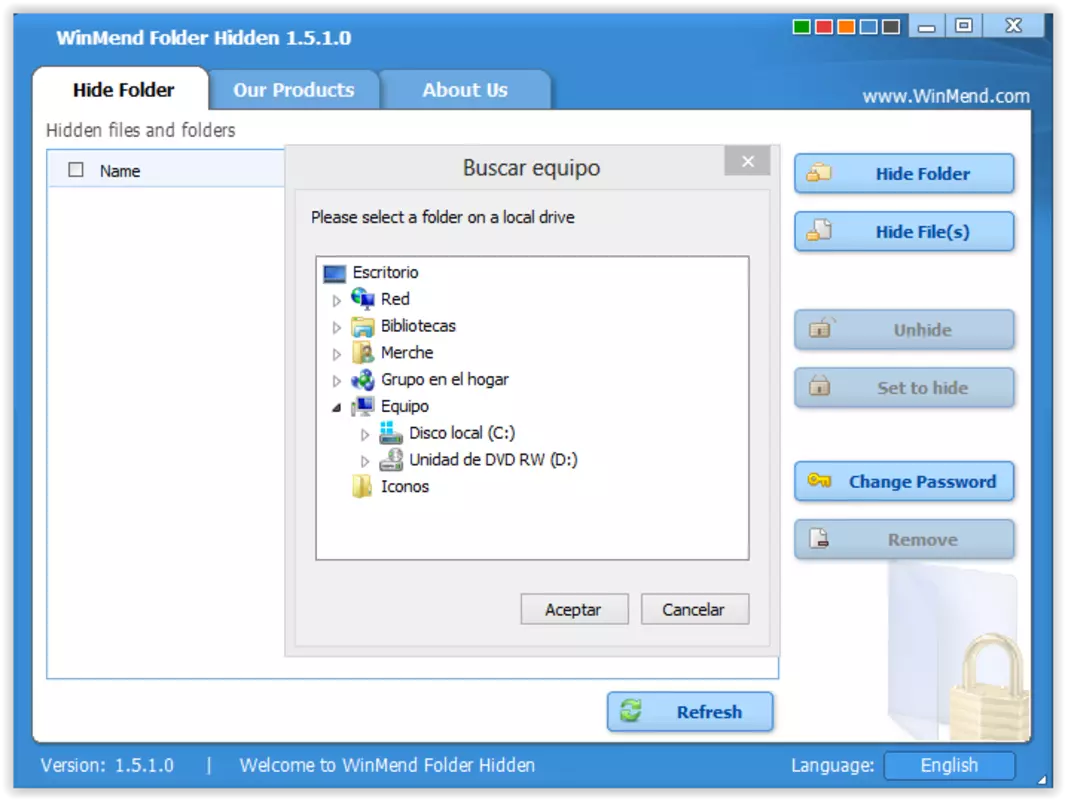The height and width of the screenshot is (800, 1065).
Task: Open the English language dropdown
Action: 950,765
